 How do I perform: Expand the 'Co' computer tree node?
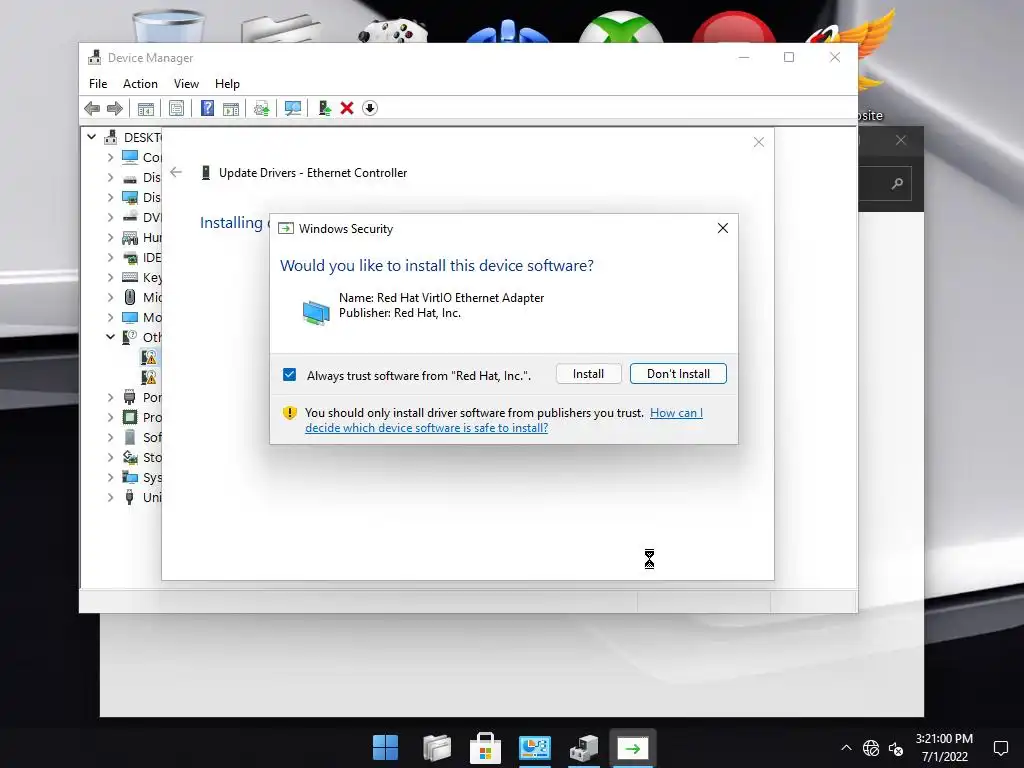pos(110,157)
